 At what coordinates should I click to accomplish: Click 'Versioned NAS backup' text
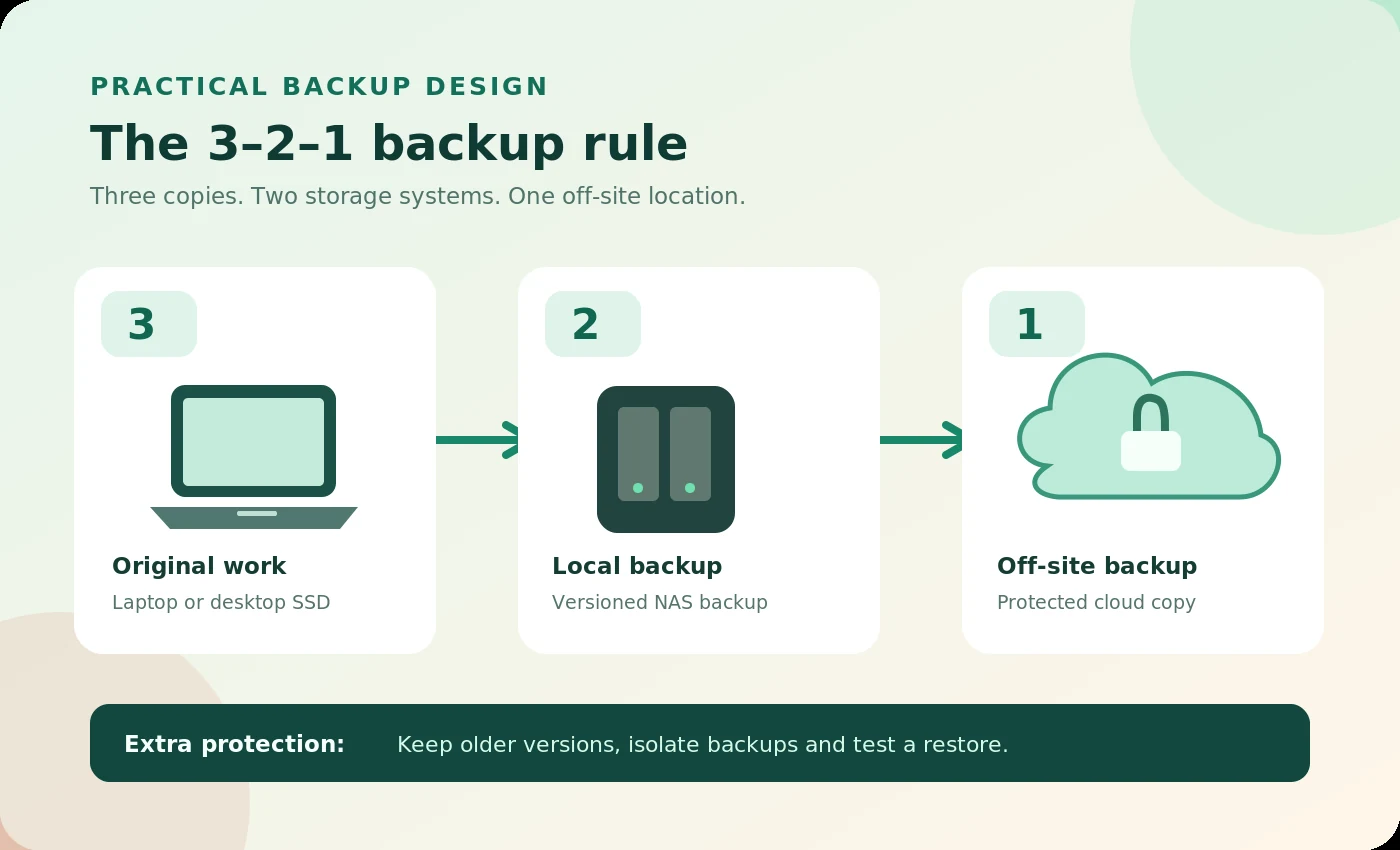coord(660,602)
